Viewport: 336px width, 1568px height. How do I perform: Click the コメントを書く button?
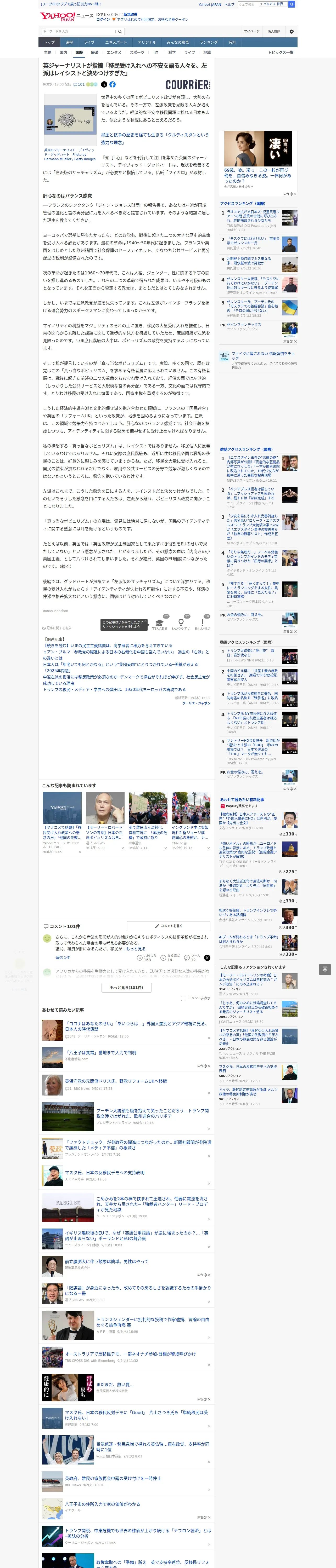pyautogui.click(x=168, y=926)
